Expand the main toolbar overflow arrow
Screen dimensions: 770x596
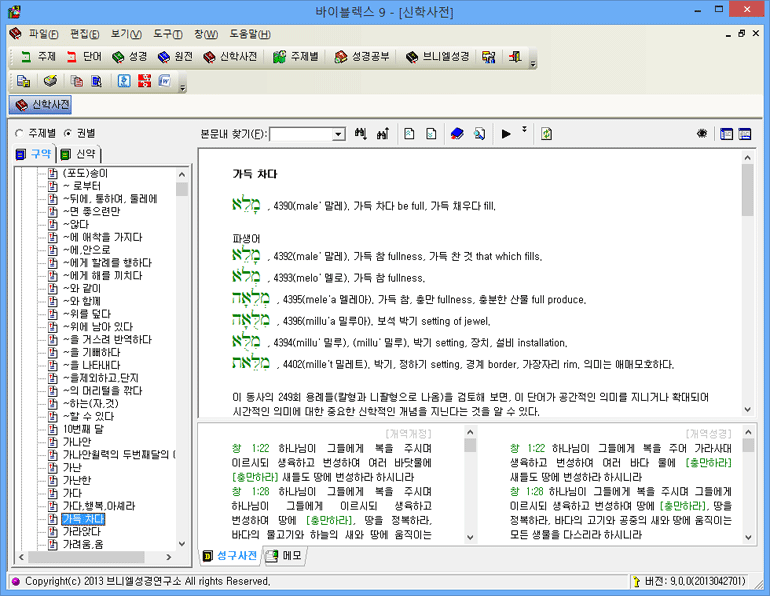(x=533, y=64)
